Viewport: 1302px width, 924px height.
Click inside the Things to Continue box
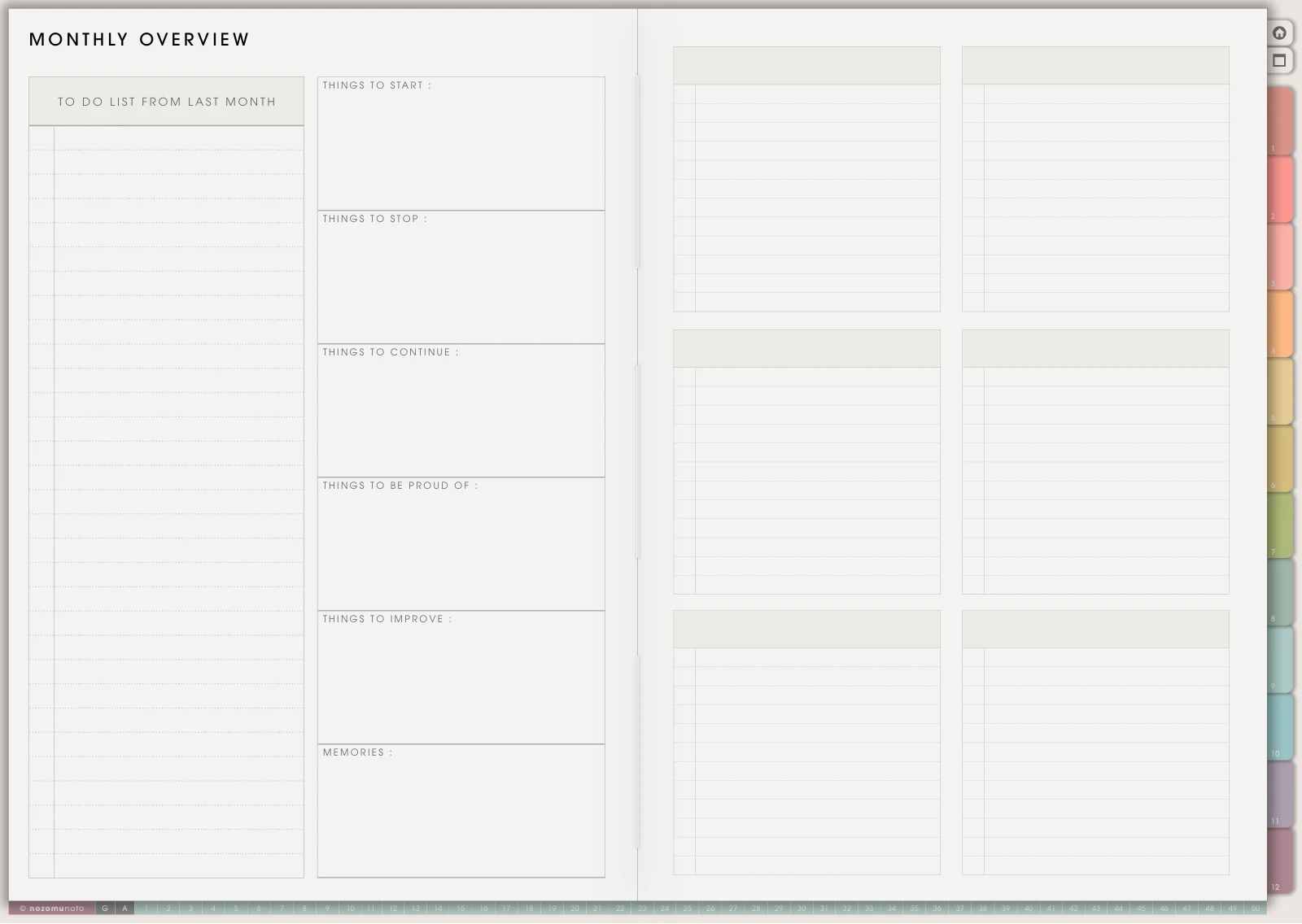tap(461, 410)
